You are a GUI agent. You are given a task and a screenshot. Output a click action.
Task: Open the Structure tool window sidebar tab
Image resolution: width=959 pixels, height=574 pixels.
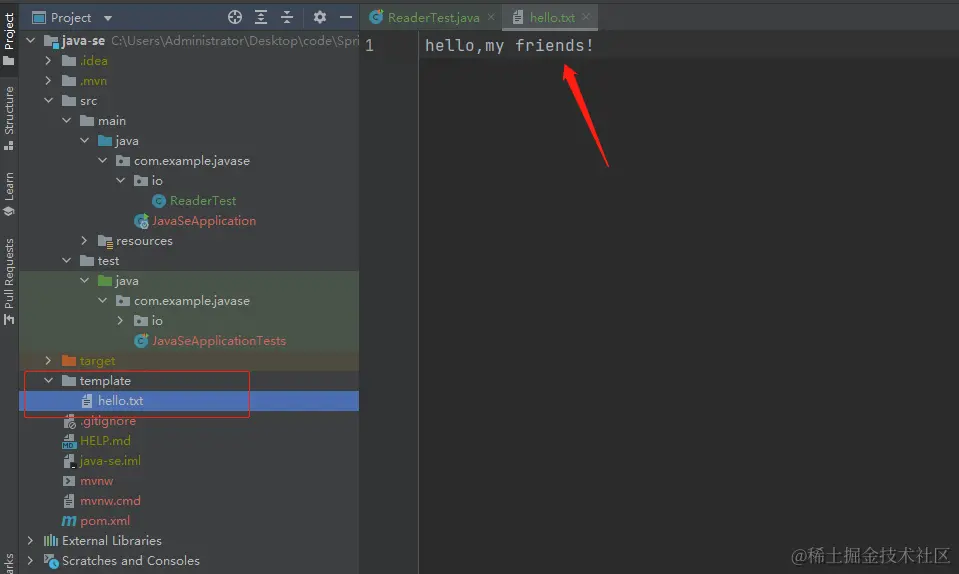[9, 118]
